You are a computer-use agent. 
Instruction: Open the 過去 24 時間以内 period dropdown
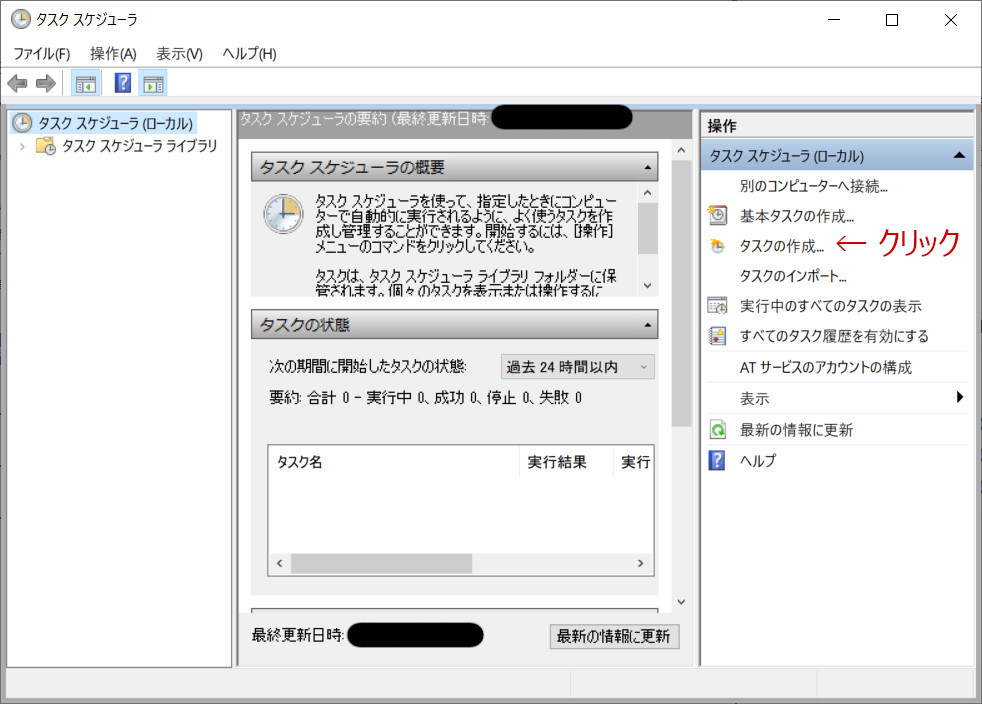[x=577, y=367]
